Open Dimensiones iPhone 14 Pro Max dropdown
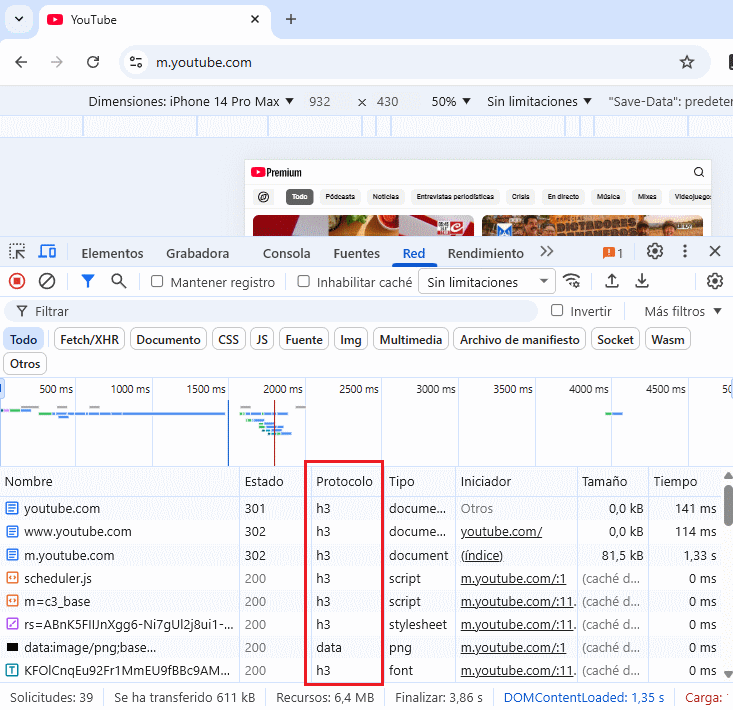This screenshot has width=733, height=710. point(191,101)
